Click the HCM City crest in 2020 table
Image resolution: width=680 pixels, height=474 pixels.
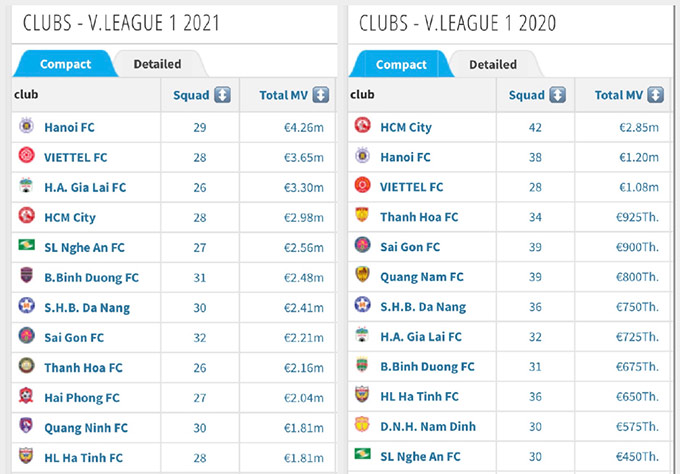(362, 127)
